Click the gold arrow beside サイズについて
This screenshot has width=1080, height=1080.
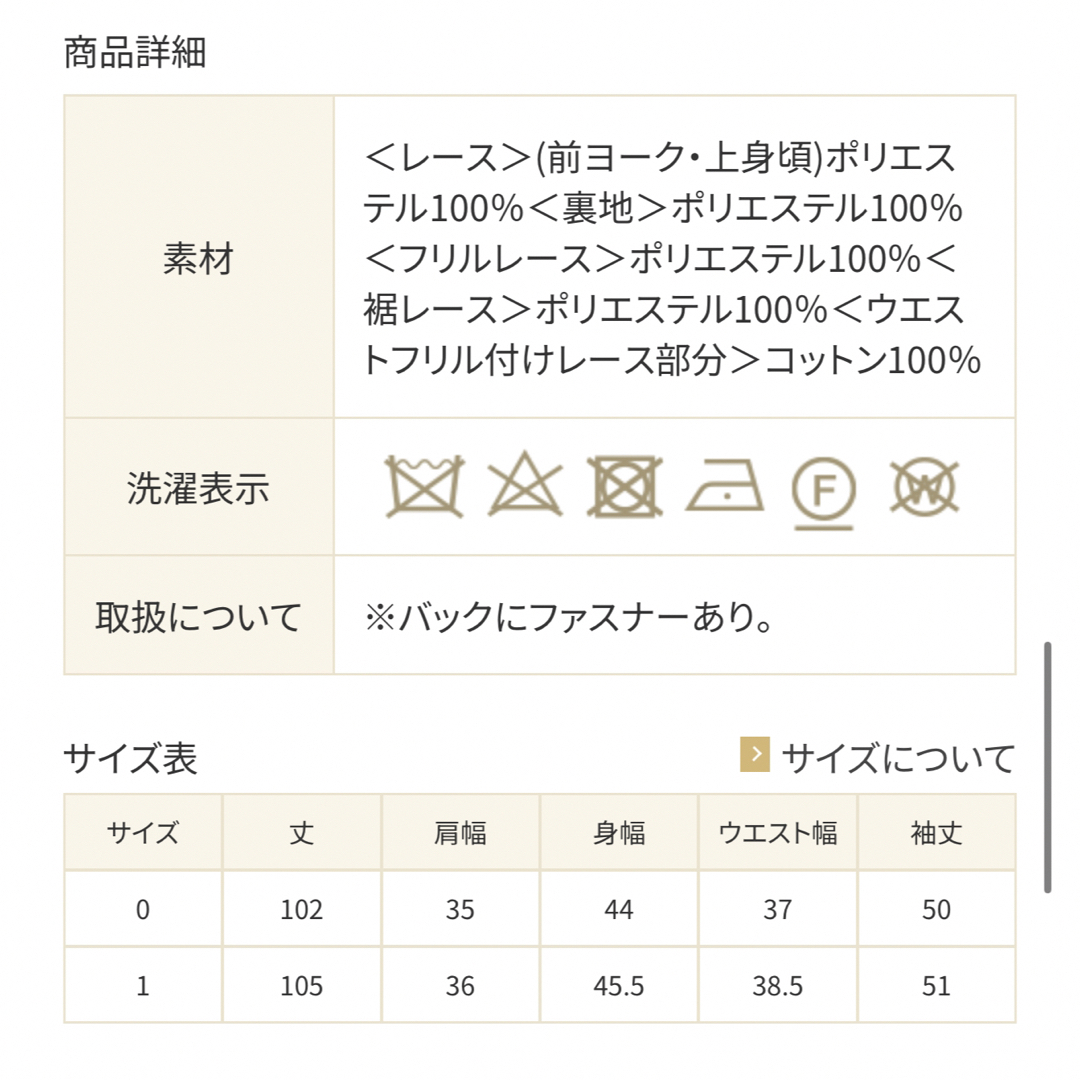[755, 754]
